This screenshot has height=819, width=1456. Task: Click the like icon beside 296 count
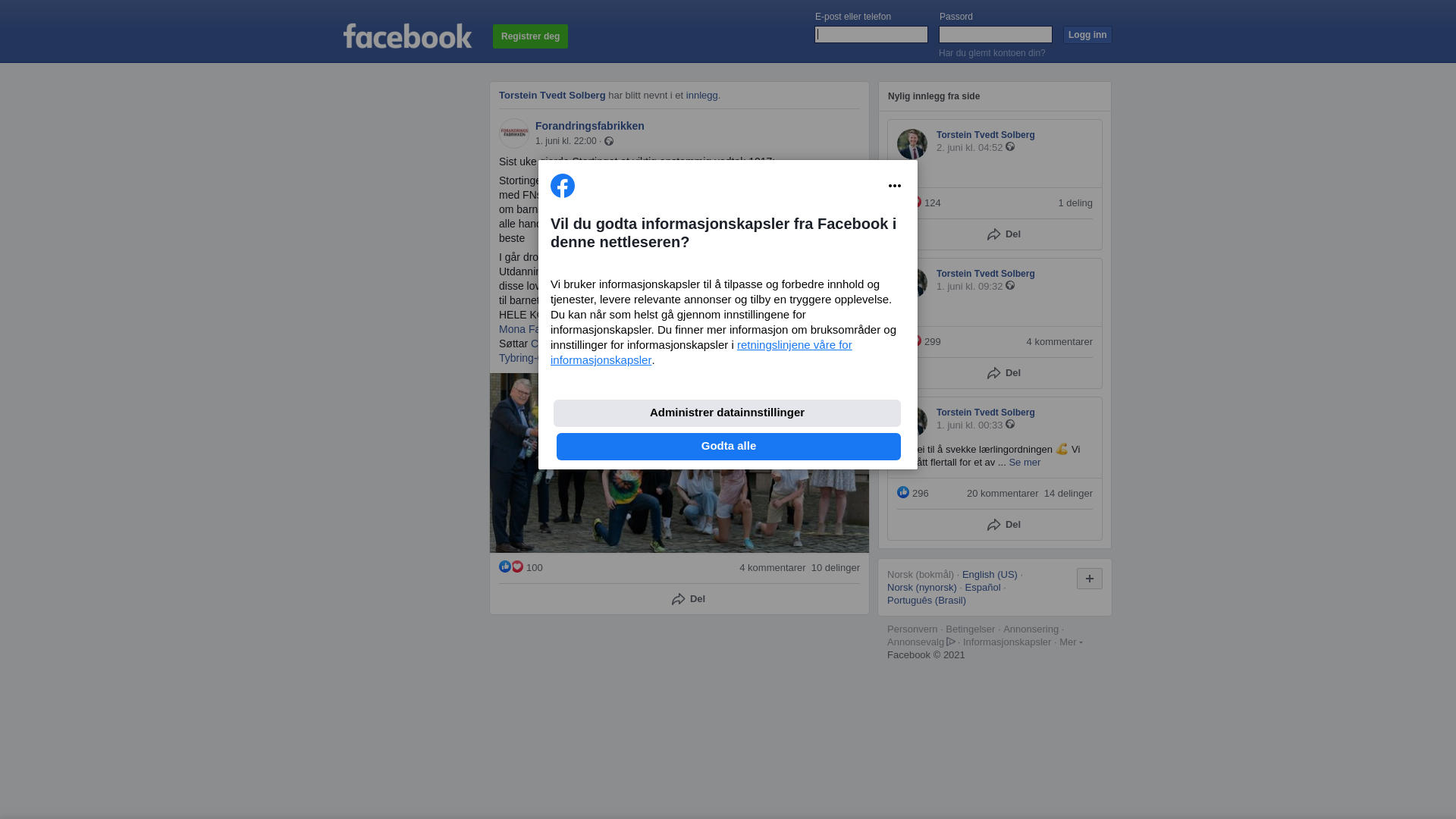pyautogui.click(x=903, y=492)
